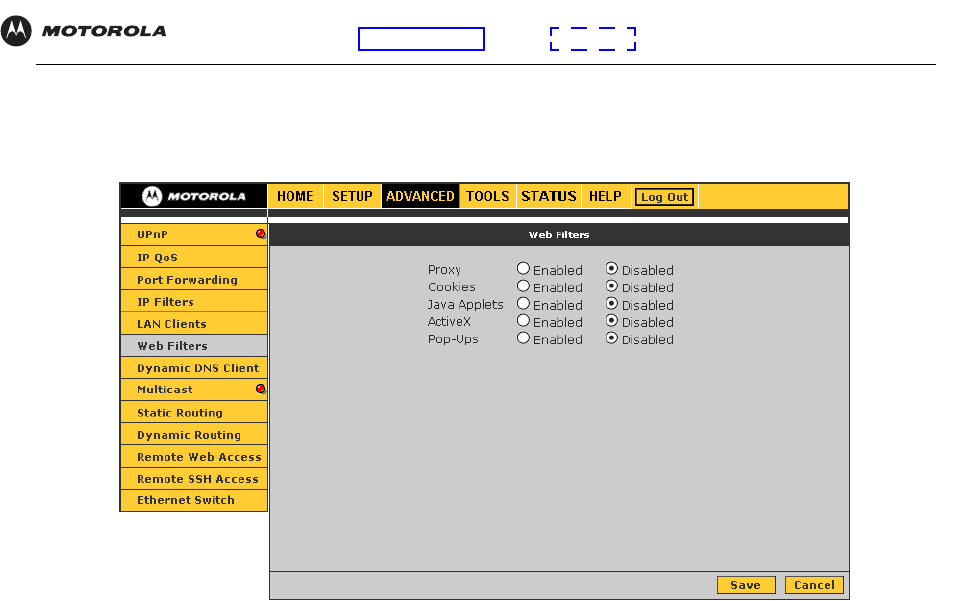Go to Dynamic Routing page
Image resolution: width=965 pixels, height=601 pixels.
[x=194, y=434]
